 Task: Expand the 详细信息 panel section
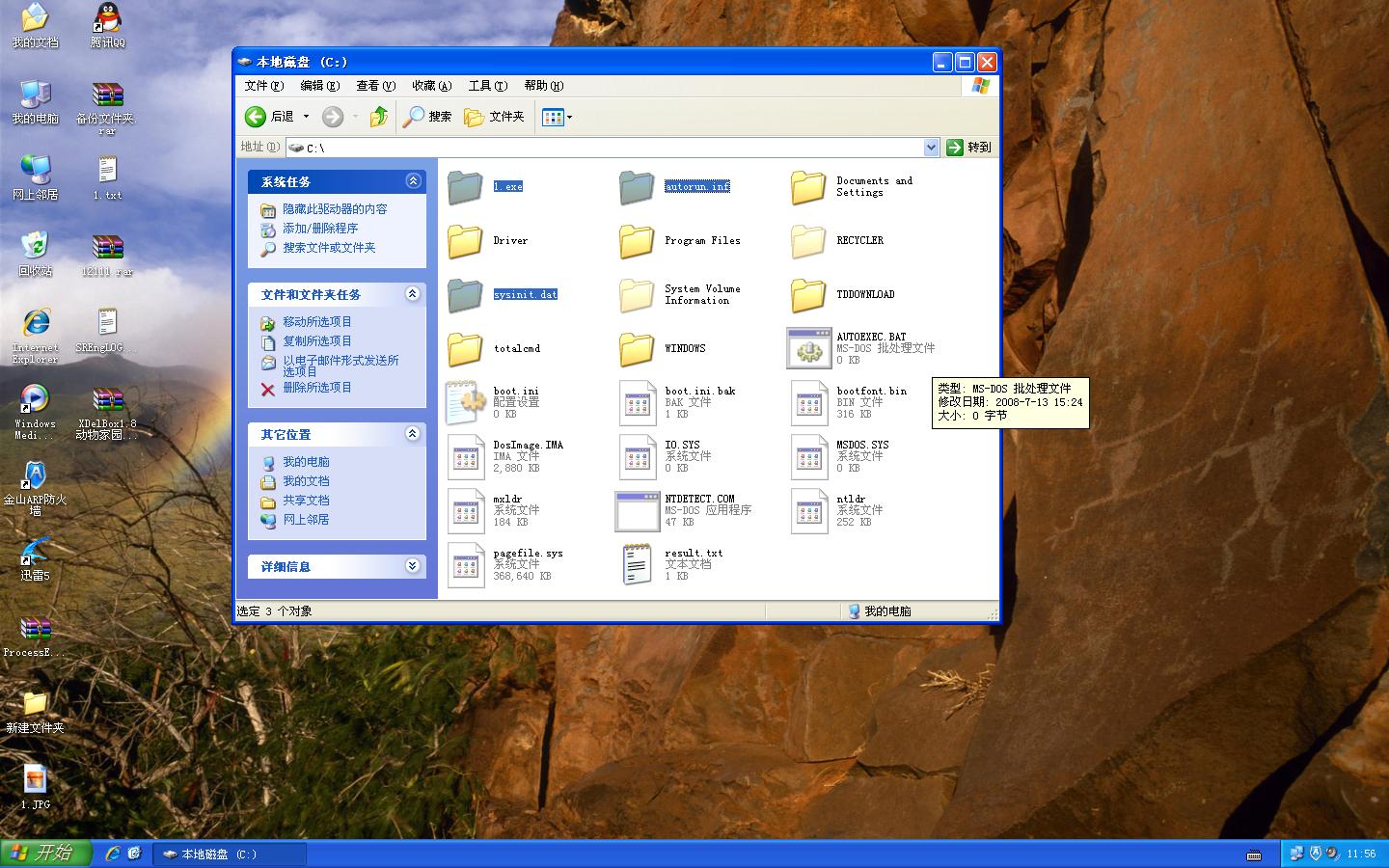(x=413, y=566)
